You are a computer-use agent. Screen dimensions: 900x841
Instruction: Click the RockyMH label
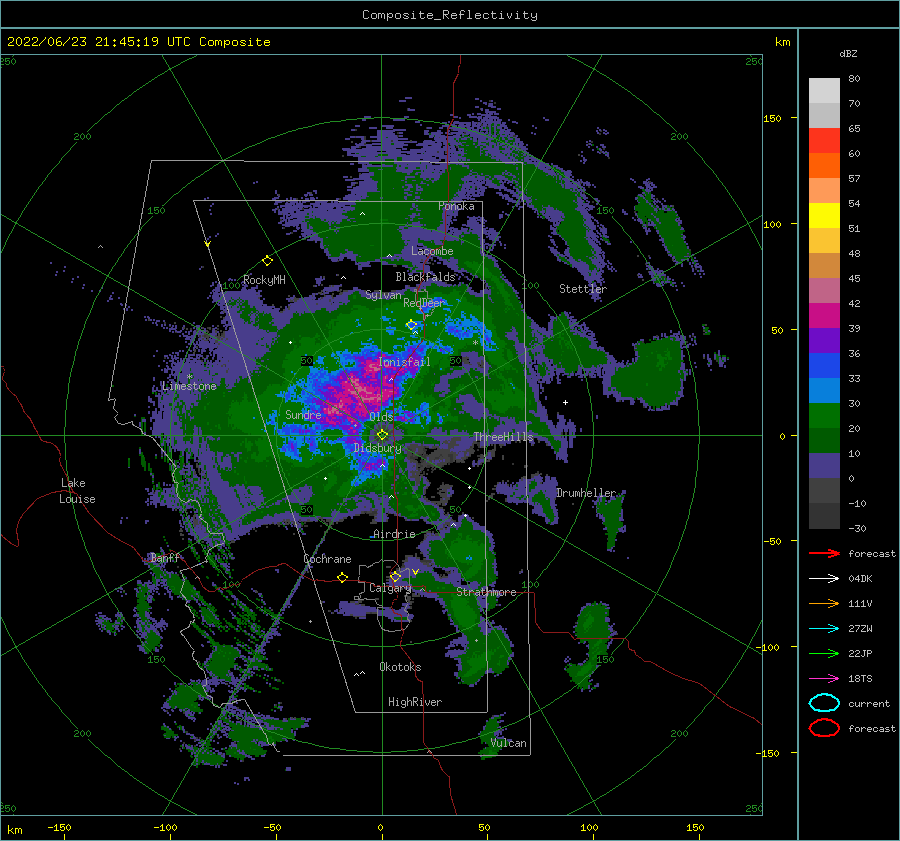[x=264, y=280]
